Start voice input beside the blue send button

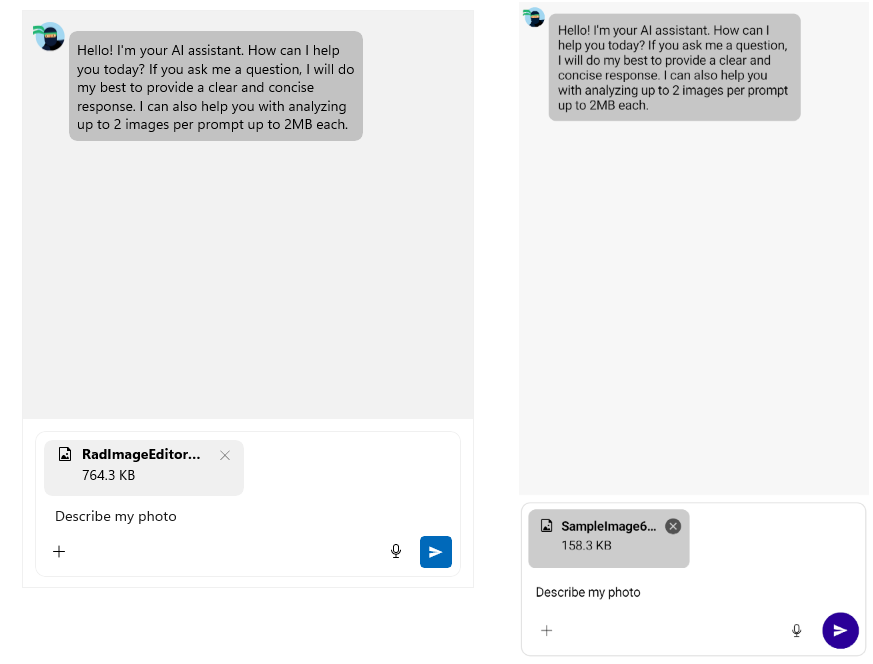click(x=396, y=551)
